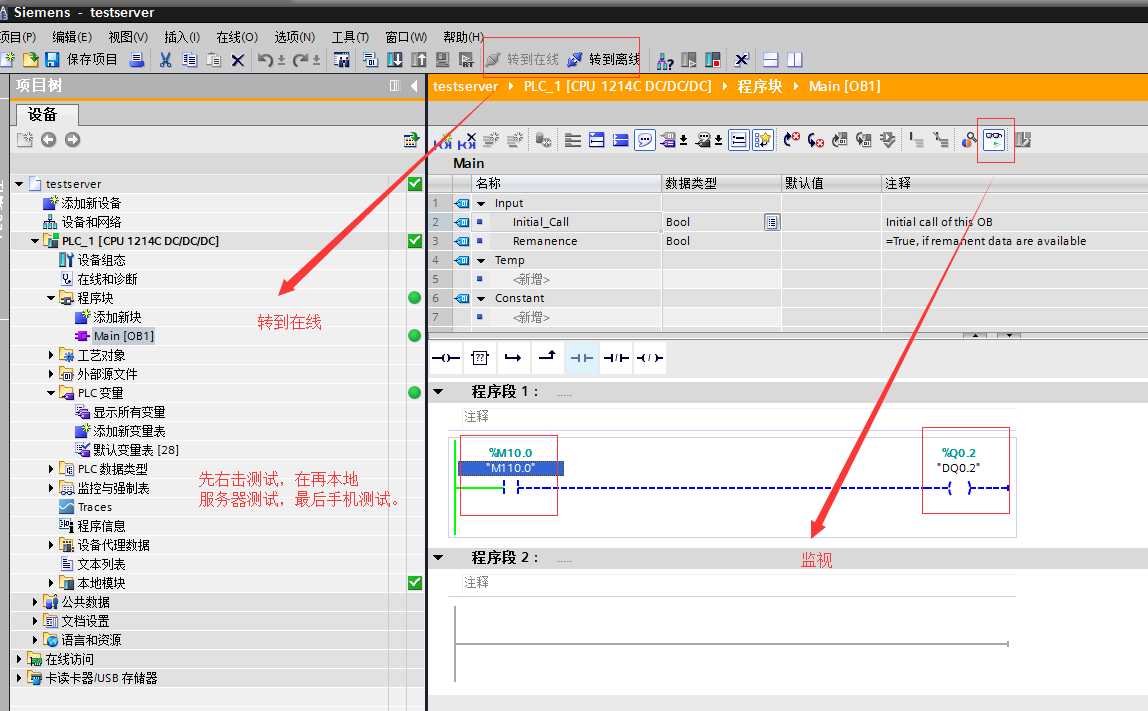1148x711 pixels.
Task: Click the favorites star icon in editor toolbar
Action: (x=762, y=139)
